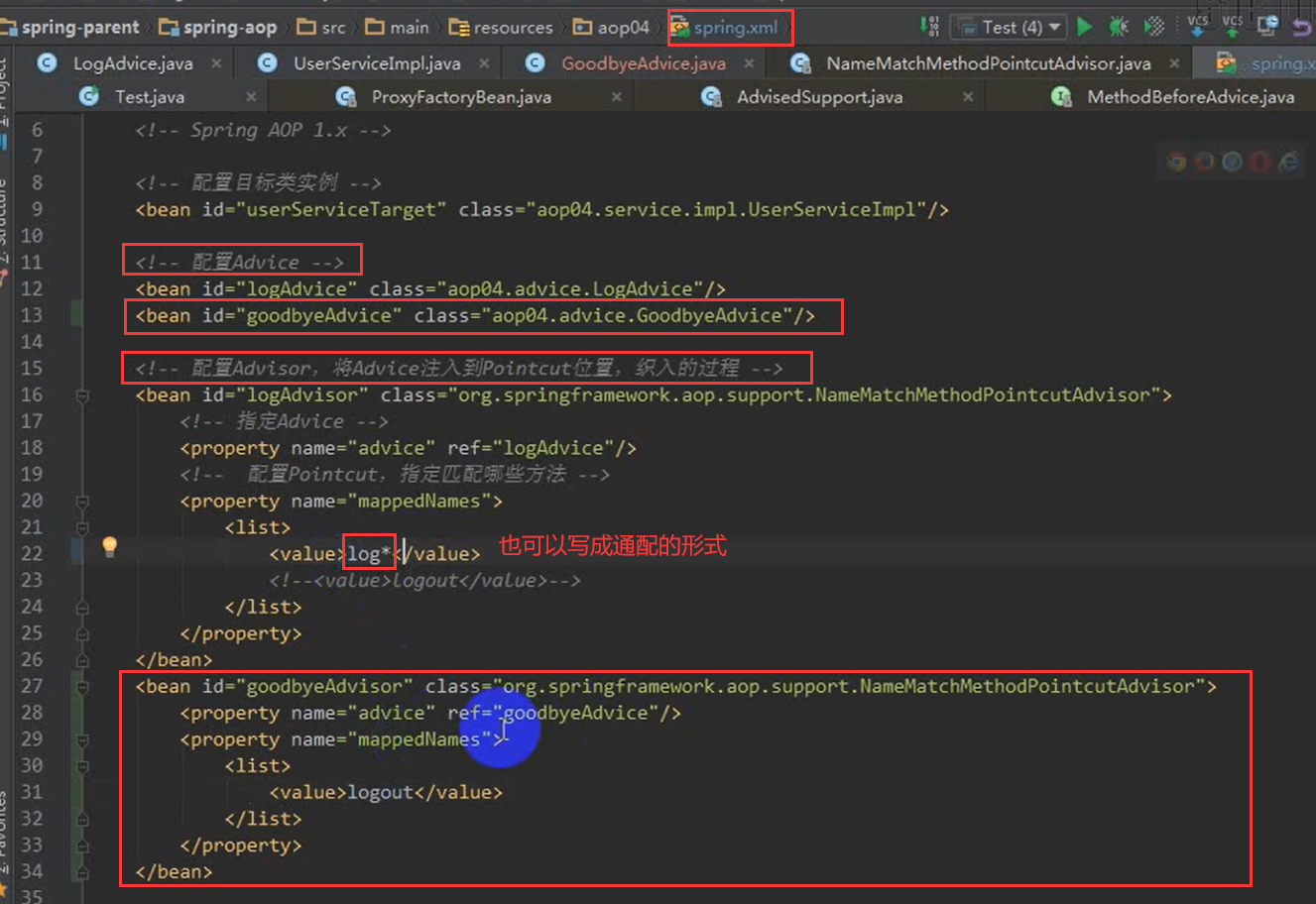Switch to the UserServiceImpl.java tab
Image resolution: width=1316 pixels, height=904 pixels.
377,63
